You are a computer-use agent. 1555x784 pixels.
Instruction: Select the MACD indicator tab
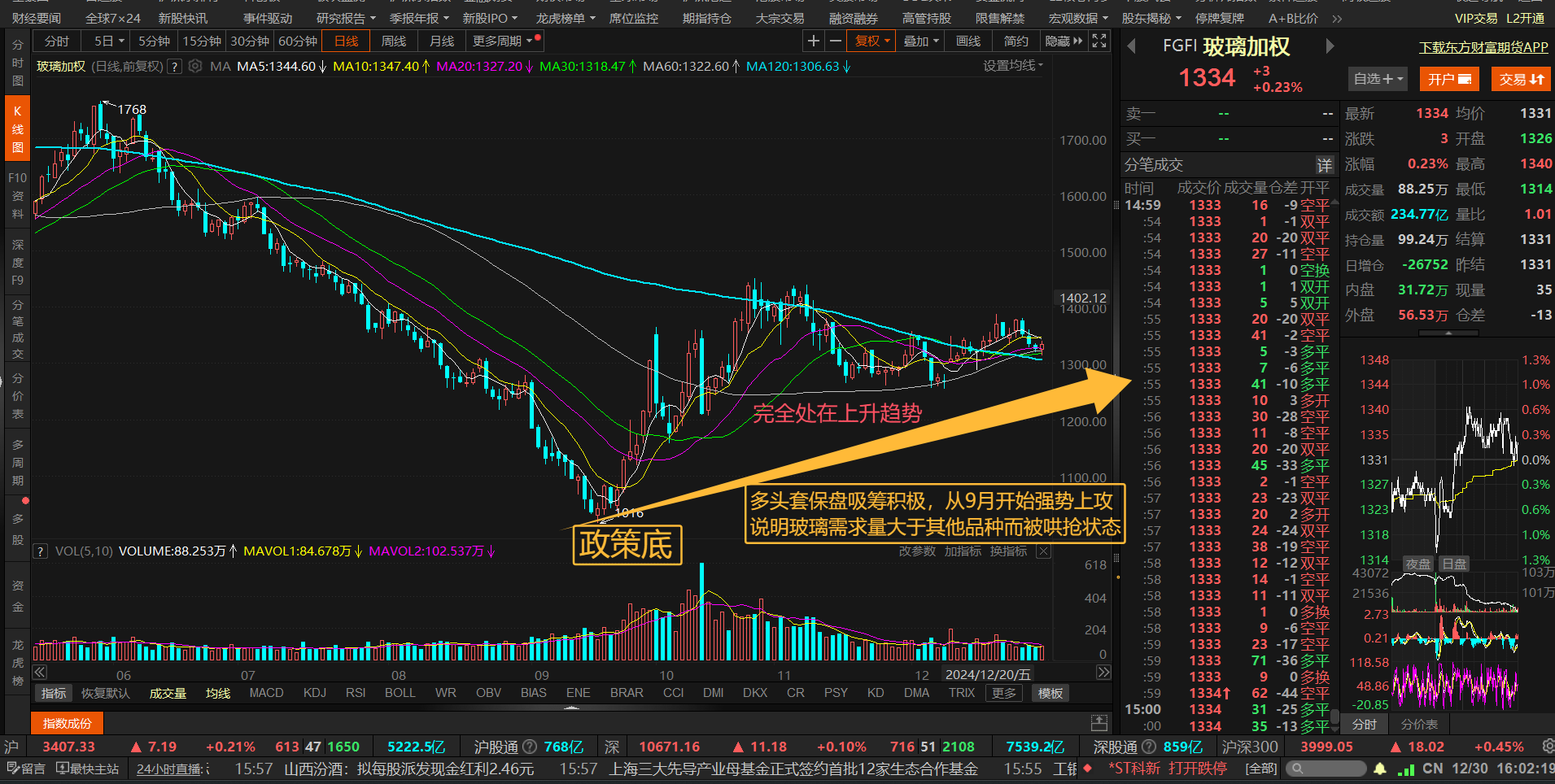coord(266,693)
